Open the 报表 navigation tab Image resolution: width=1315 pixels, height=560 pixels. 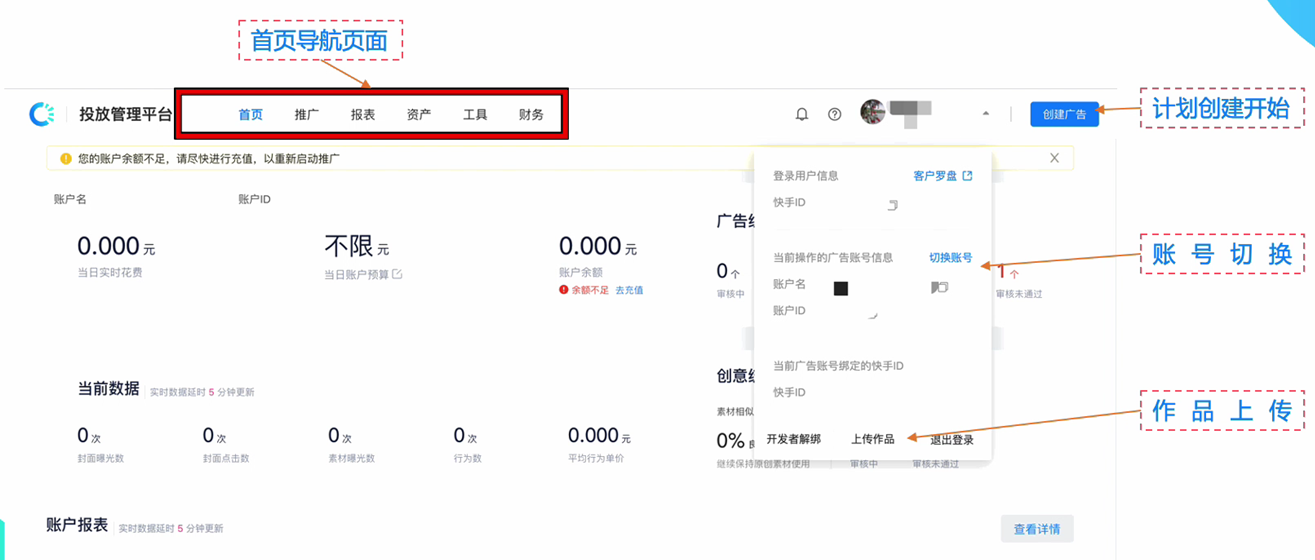[x=363, y=114]
